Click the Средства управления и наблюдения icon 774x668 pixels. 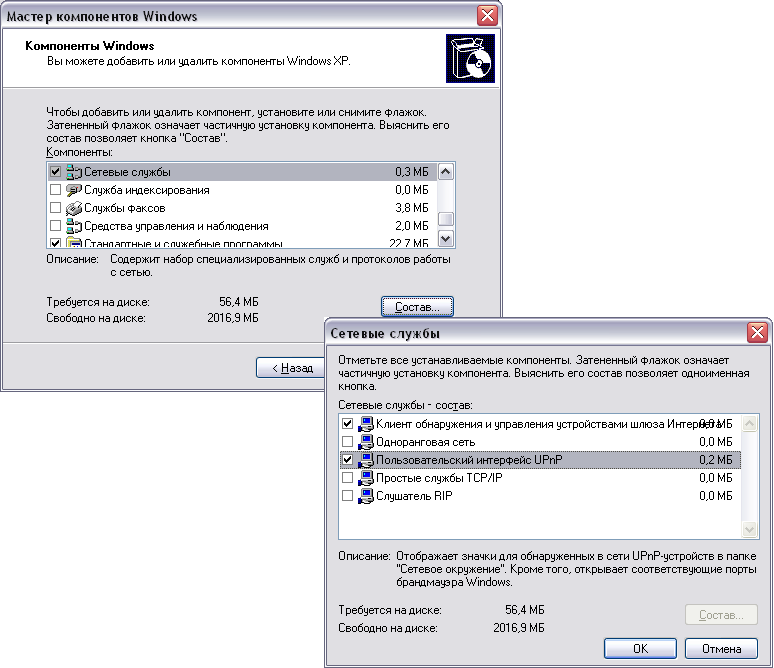click(x=74, y=226)
